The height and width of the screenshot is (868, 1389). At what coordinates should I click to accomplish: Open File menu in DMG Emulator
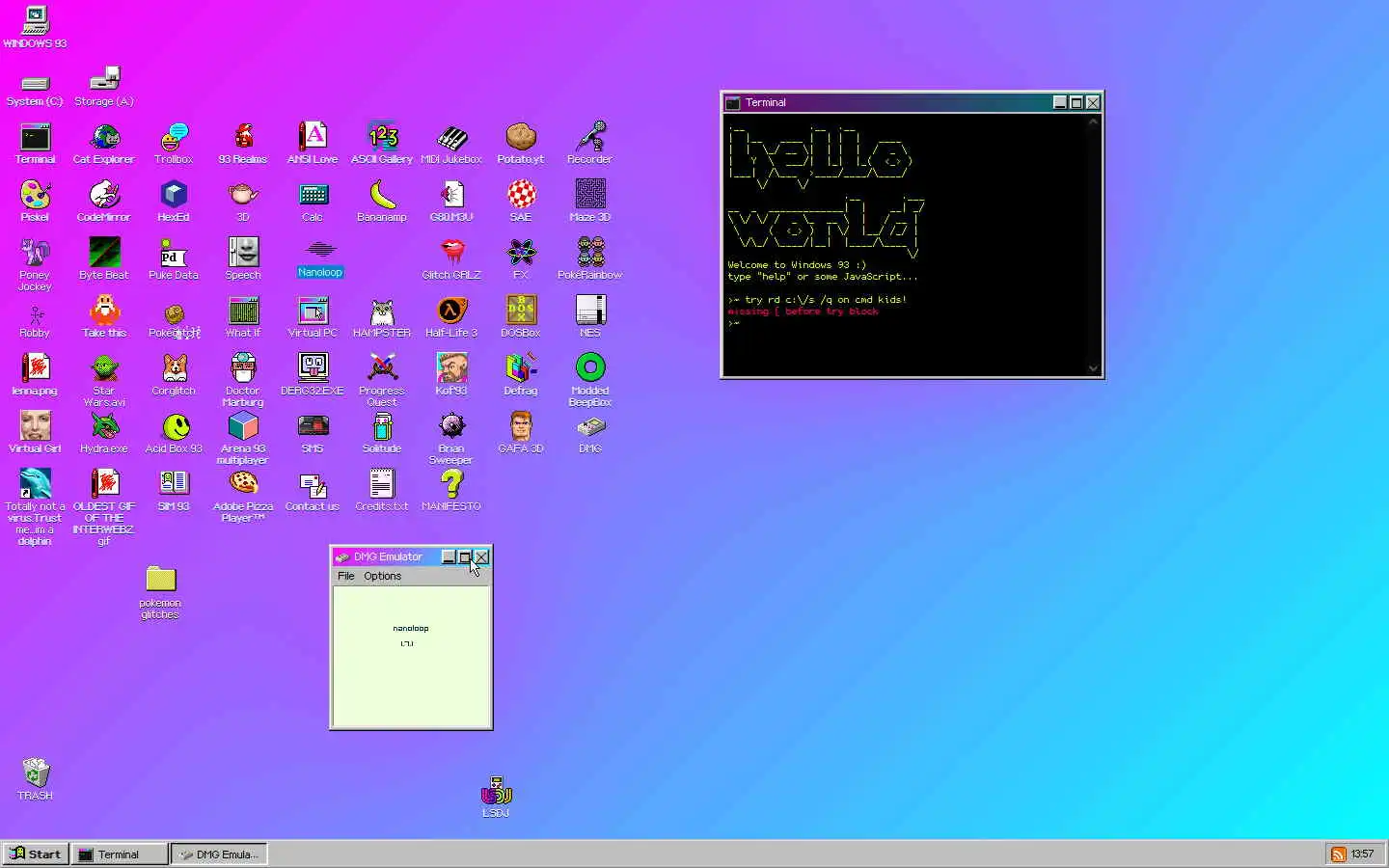coord(345,576)
